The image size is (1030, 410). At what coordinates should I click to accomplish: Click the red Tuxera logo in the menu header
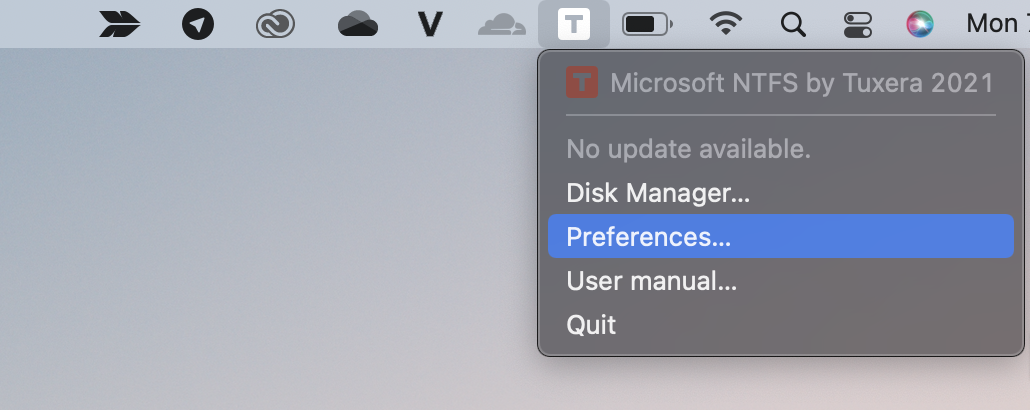click(582, 82)
